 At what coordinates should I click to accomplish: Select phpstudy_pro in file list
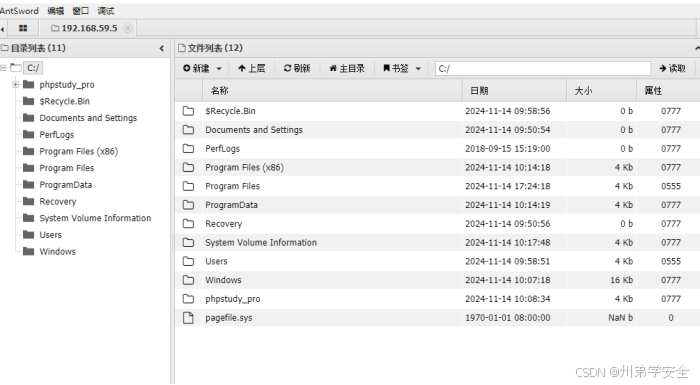click(x=233, y=299)
